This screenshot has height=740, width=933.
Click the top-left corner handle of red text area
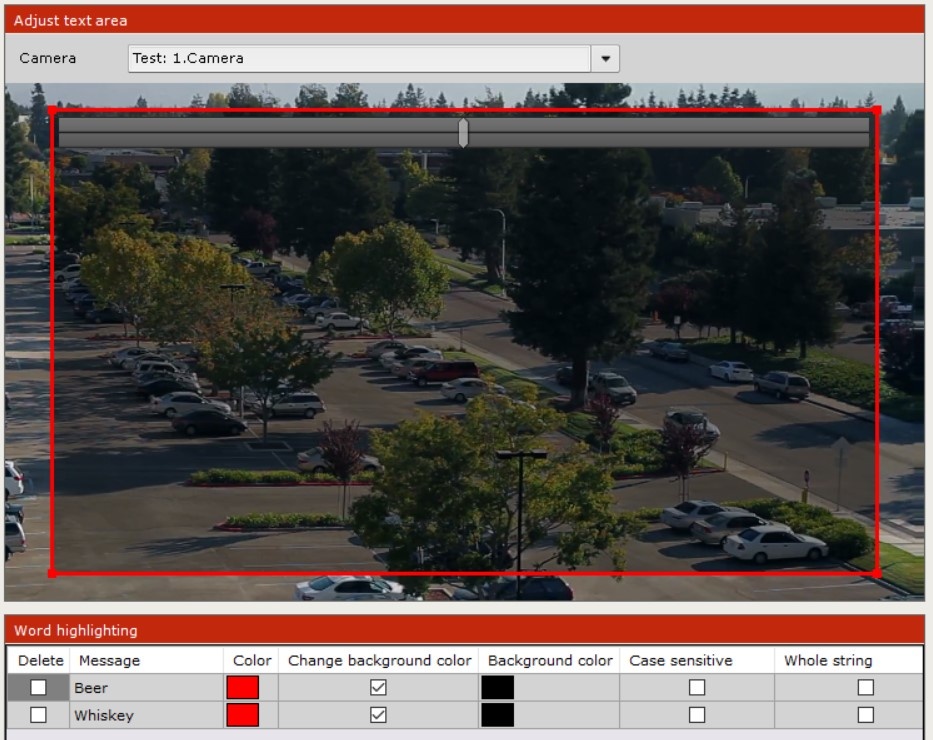tap(52, 110)
